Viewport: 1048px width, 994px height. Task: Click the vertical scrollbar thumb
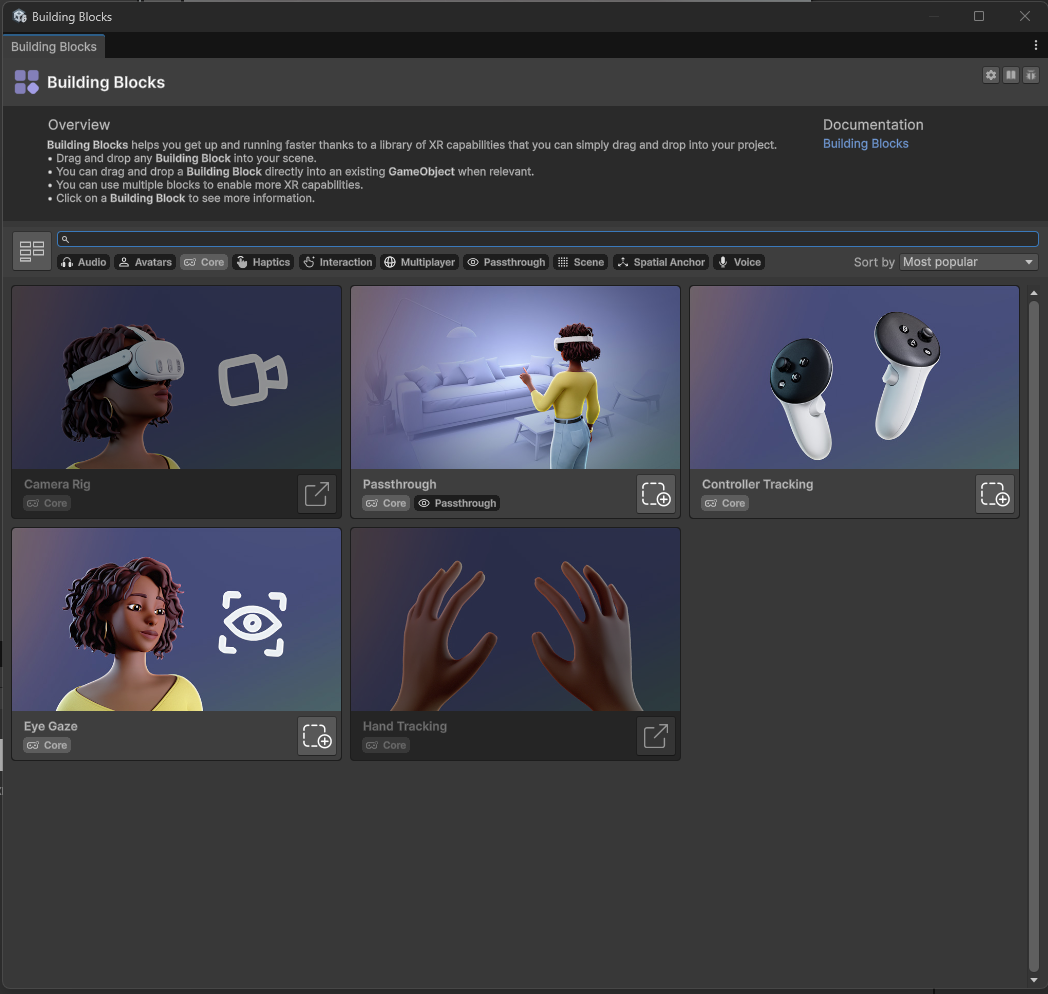point(1034,636)
